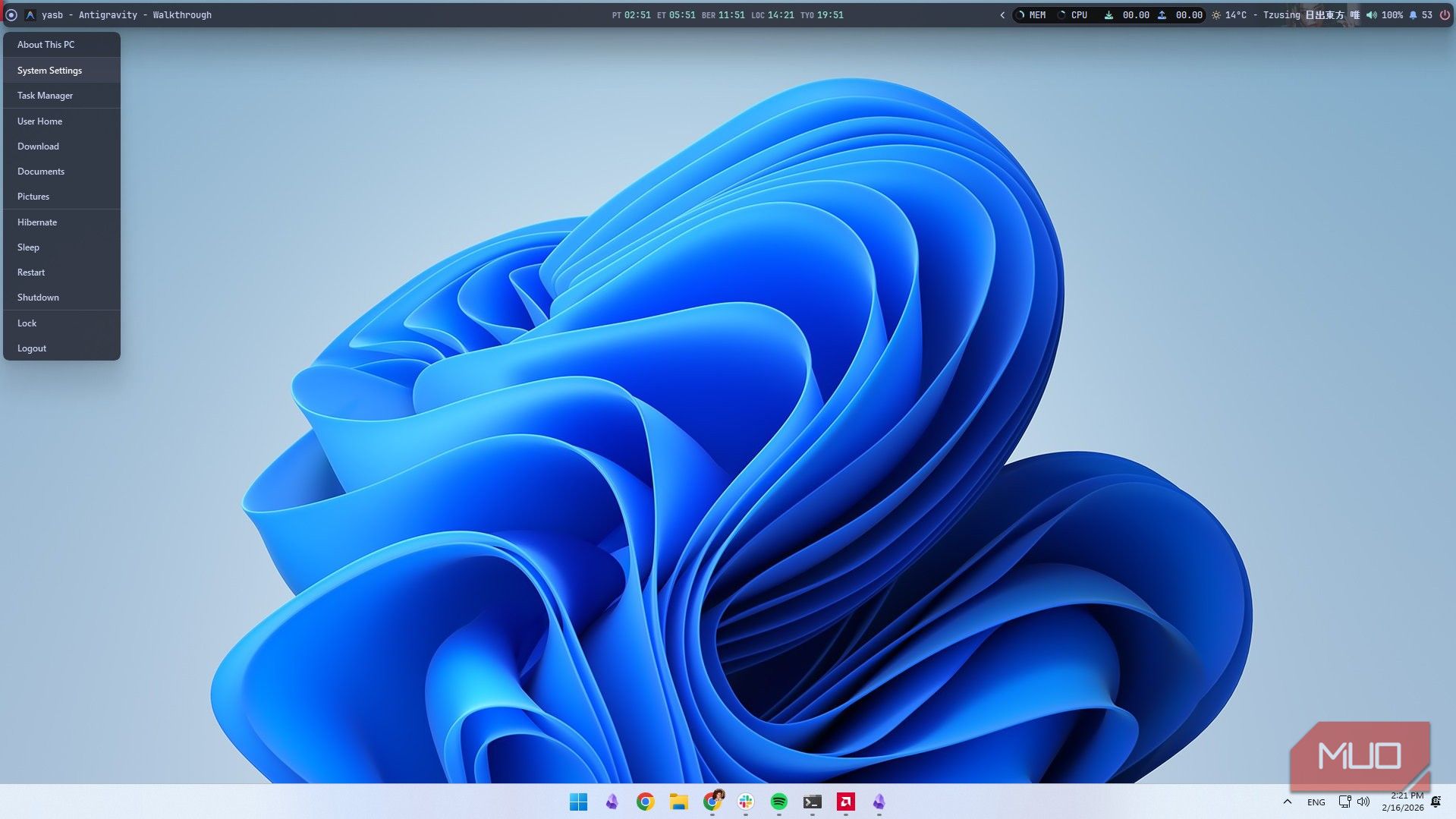This screenshot has height=819, width=1456.
Task: Choose Logout in the power menu
Action: click(x=61, y=348)
